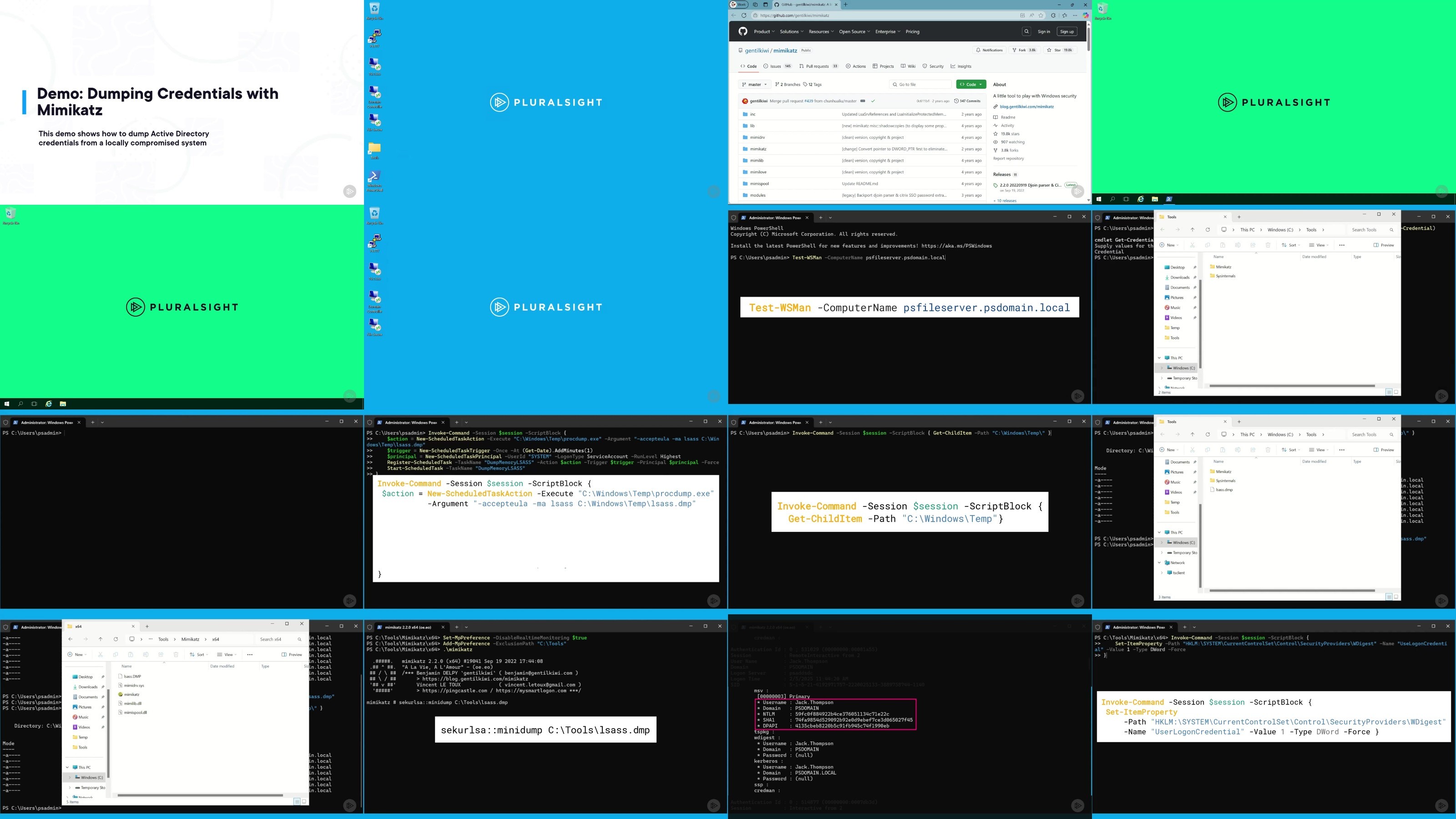
Task: Expand the Open Source menu on GitHub
Action: pos(854,32)
